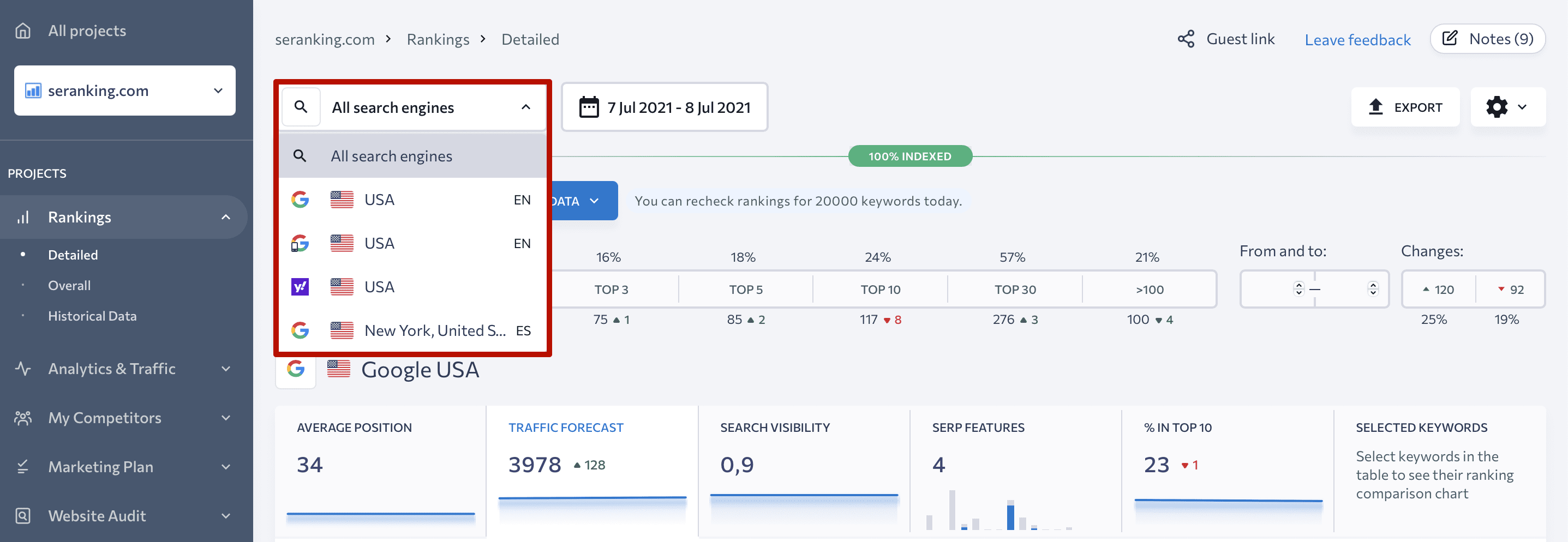
Task: Filter by TOP 3 positions
Action: click(611, 290)
